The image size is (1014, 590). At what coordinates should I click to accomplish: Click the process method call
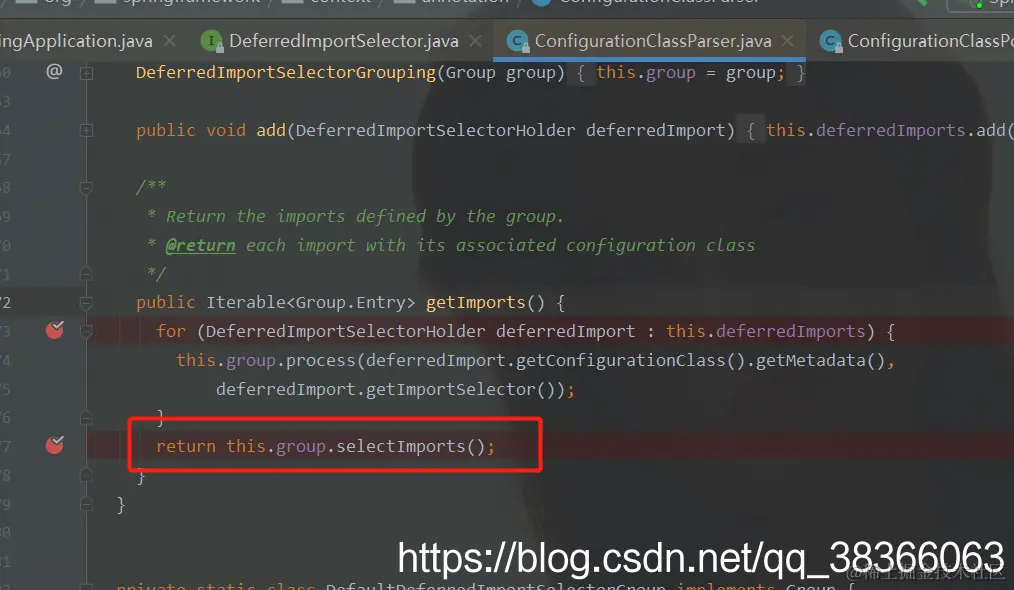pos(321,360)
